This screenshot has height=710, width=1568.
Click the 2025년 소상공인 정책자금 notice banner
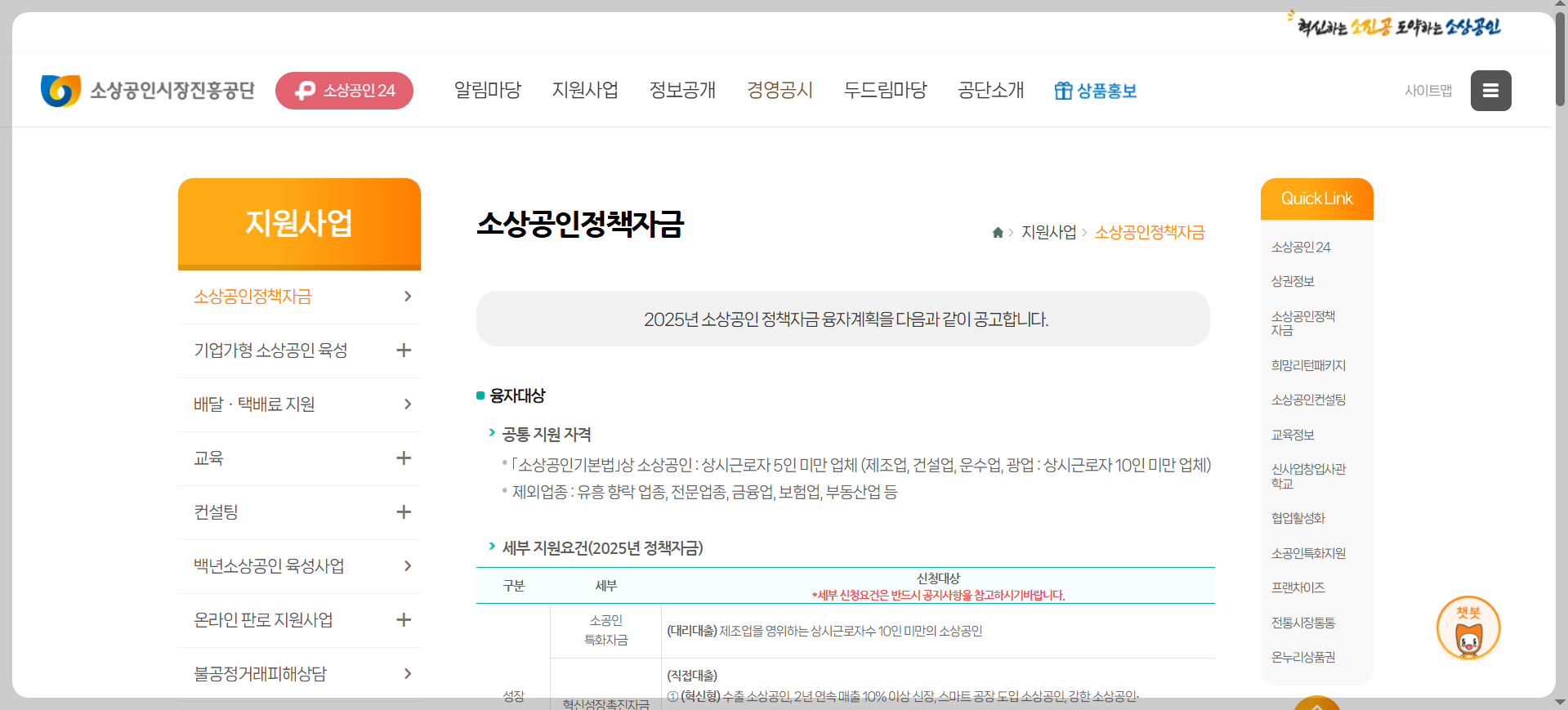point(843,319)
